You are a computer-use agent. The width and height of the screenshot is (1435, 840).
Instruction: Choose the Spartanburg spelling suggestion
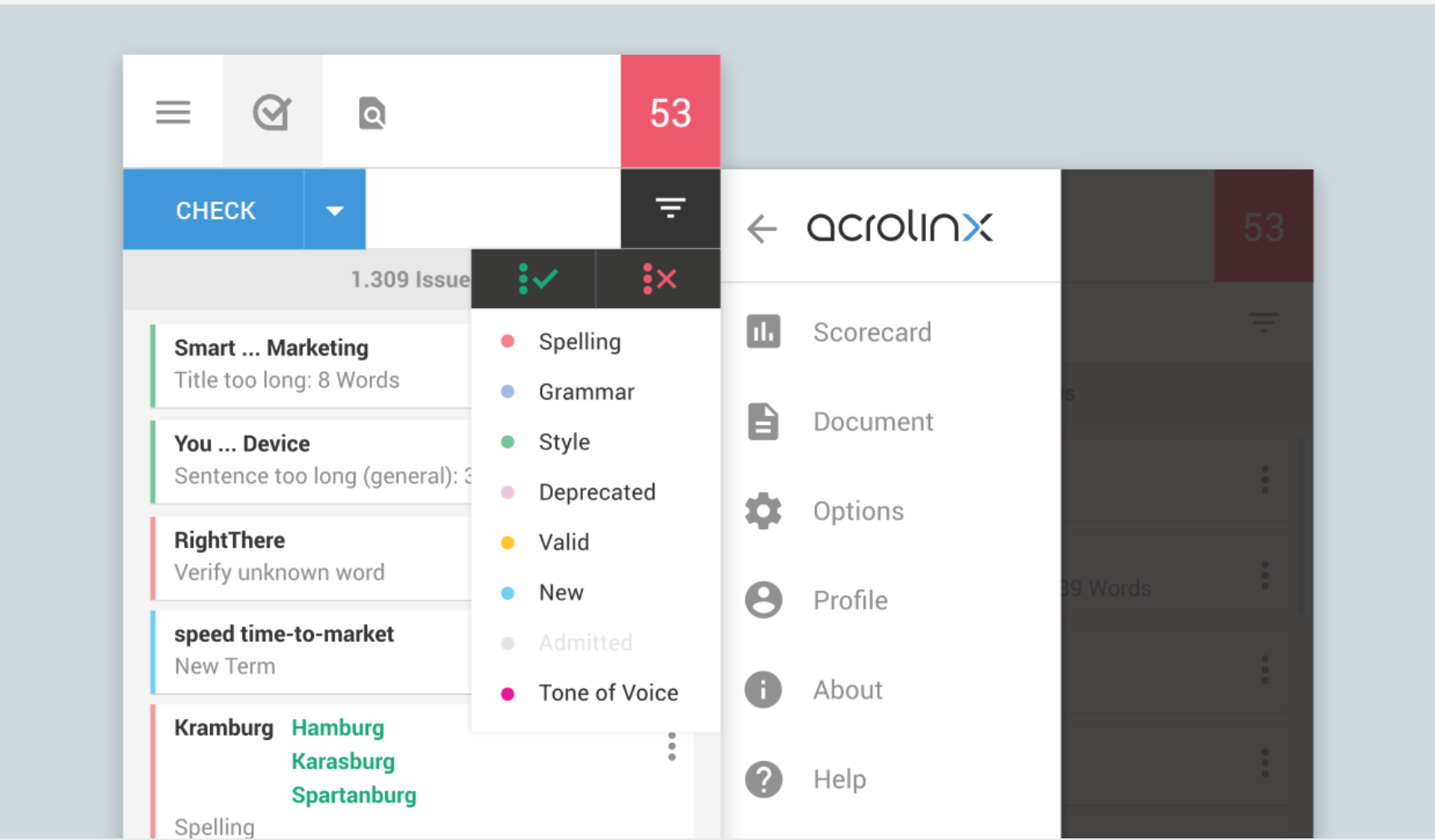pyautogui.click(x=354, y=795)
